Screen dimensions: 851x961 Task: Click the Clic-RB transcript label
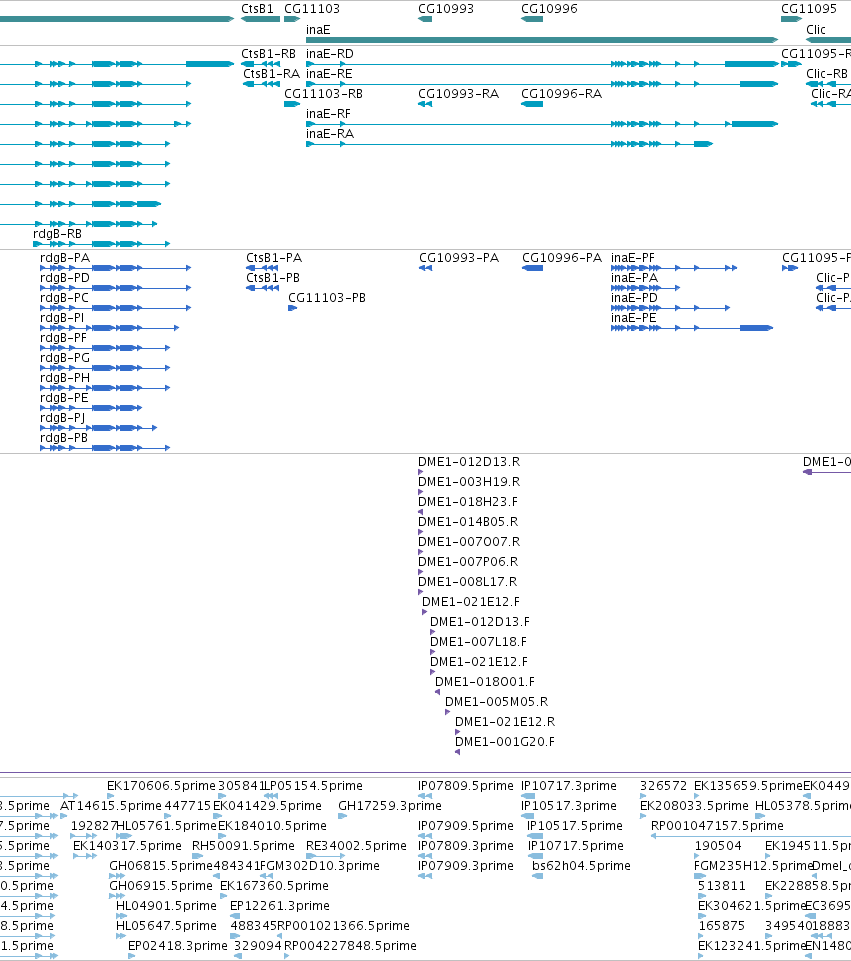(x=827, y=74)
